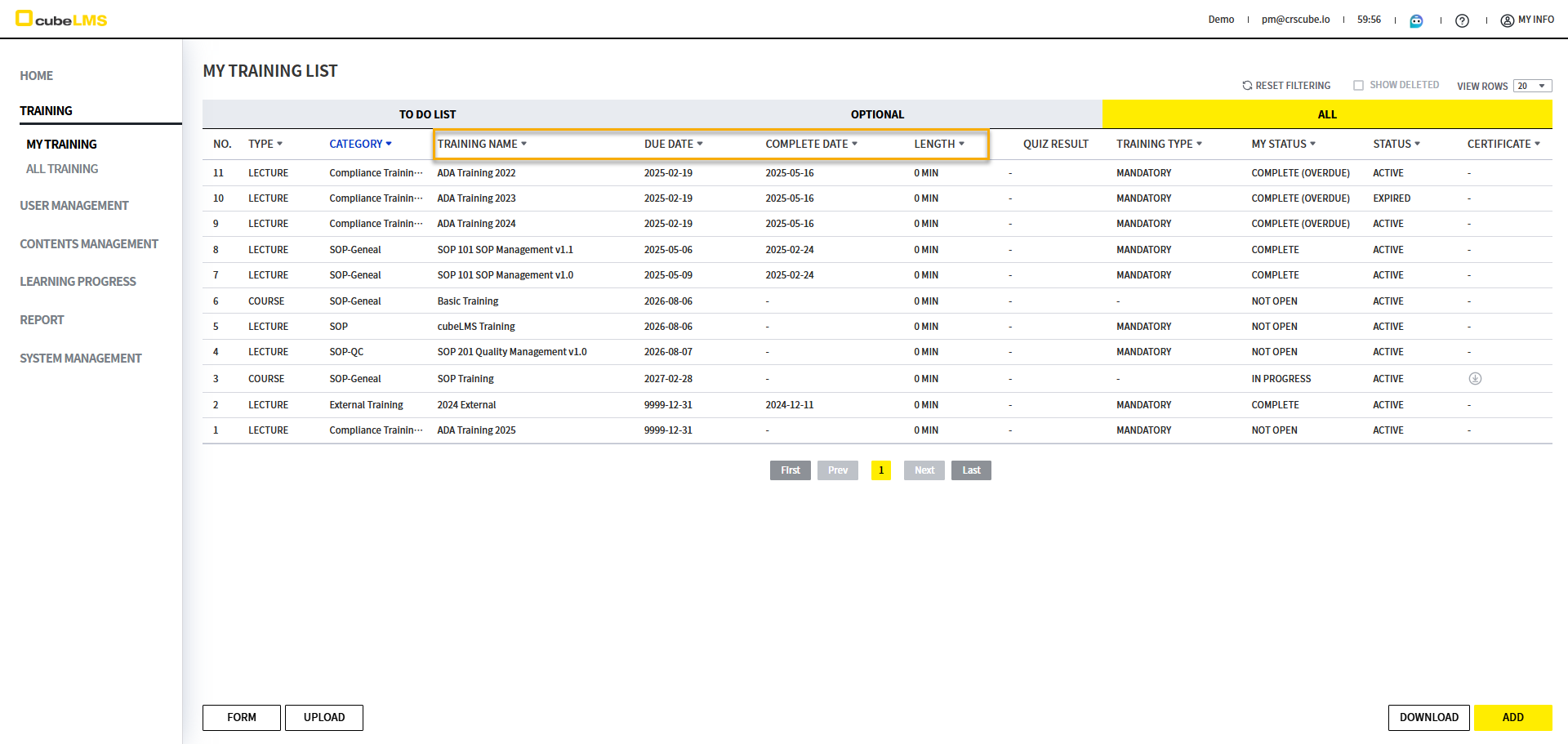Click the yellow Add button
Image resolution: width=1568 pixels, height=744 pixels.
tap(1512, 717)
